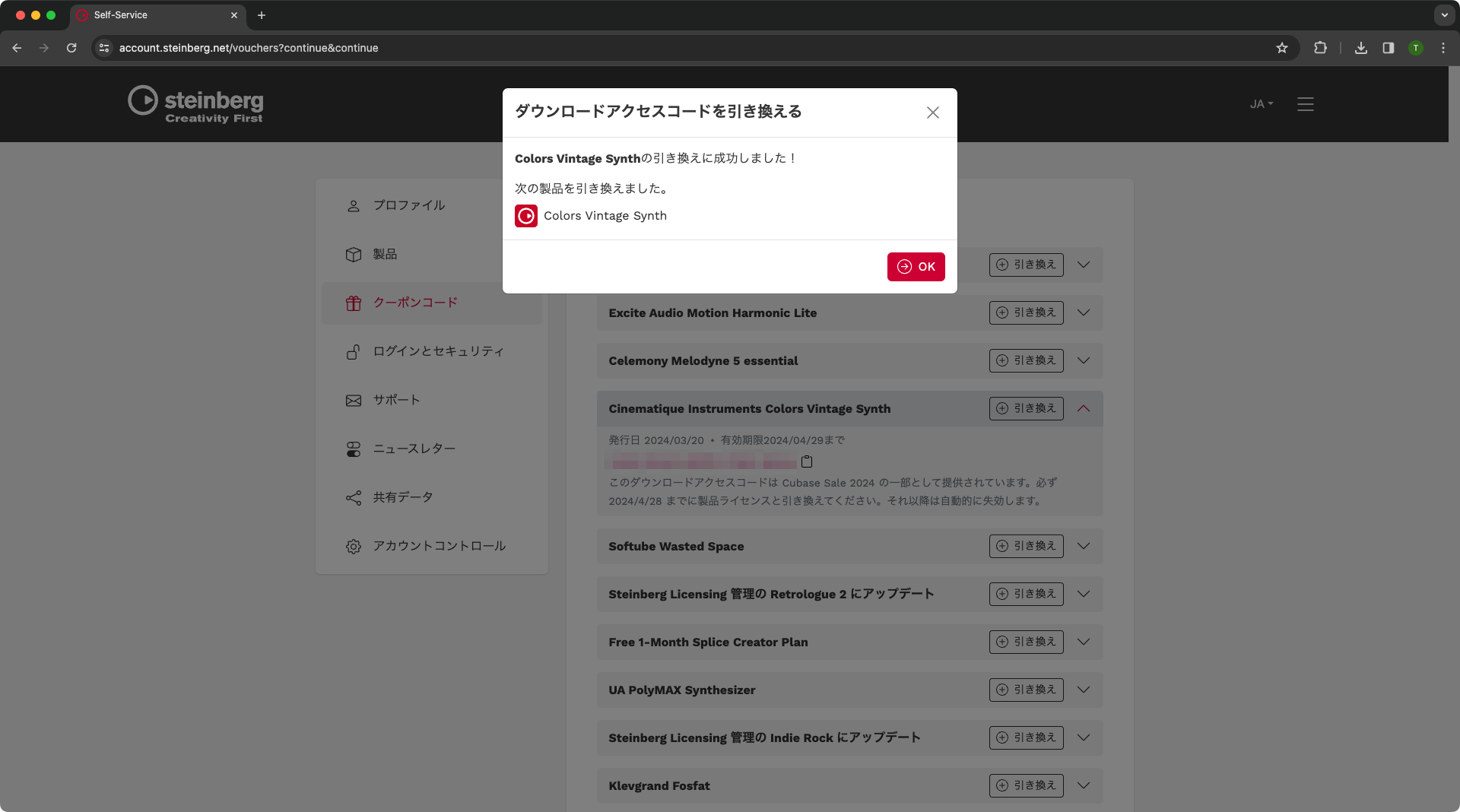This screenshot has height=812, width=1460.
Task: Click the gift icon for coupon codes
Action: pos(353,303)
